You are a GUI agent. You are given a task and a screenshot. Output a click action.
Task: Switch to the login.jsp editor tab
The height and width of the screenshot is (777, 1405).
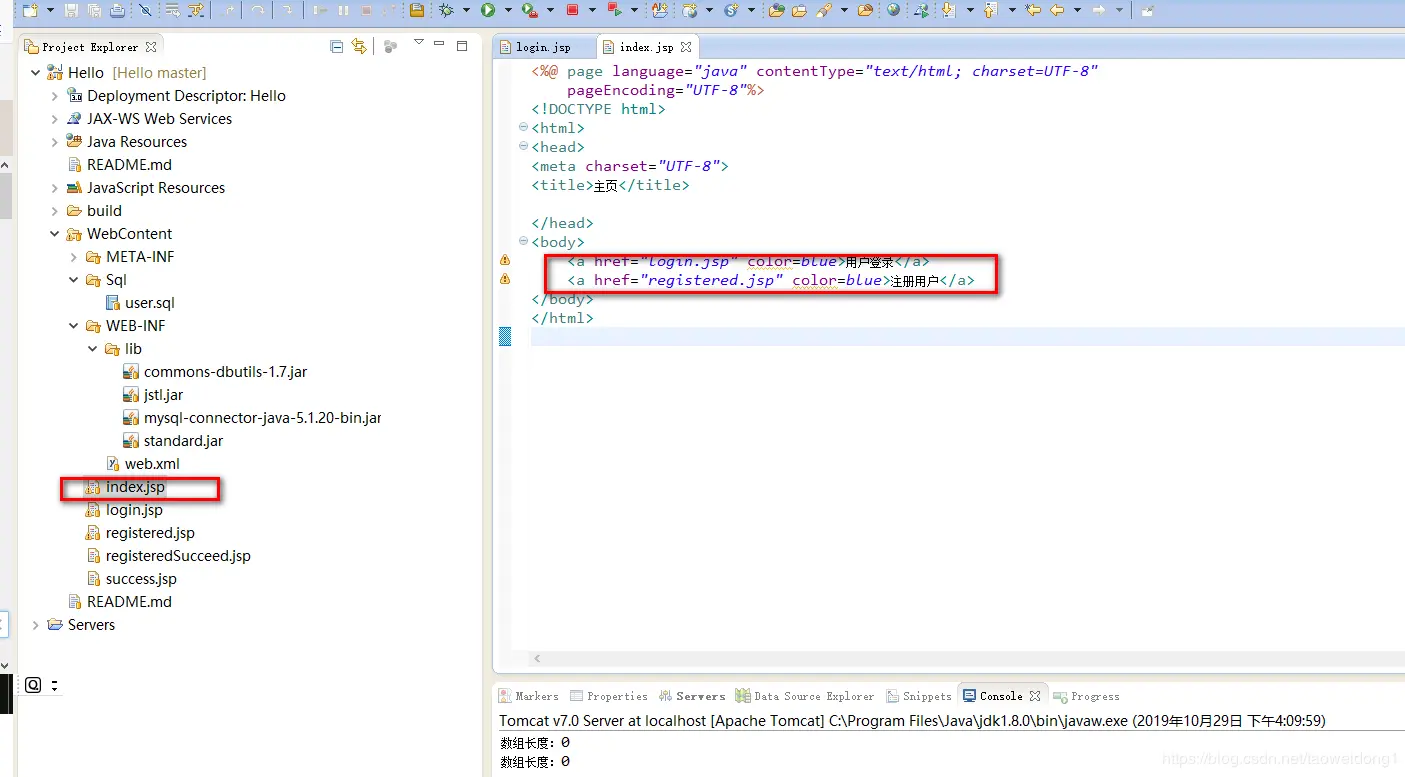[x=543, y=47]
